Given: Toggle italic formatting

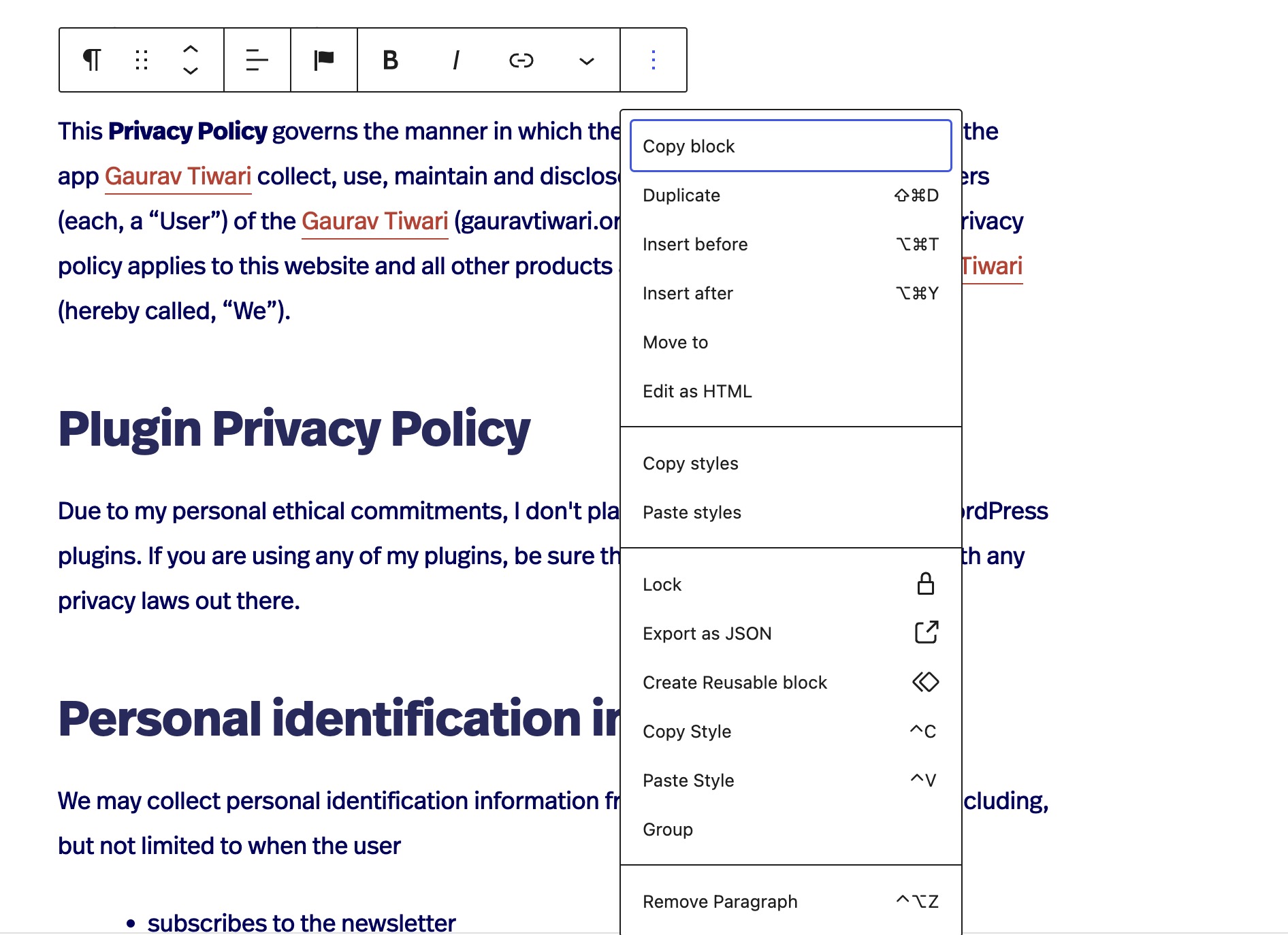Looking at the screenshot, I should [x=456, y=60].
